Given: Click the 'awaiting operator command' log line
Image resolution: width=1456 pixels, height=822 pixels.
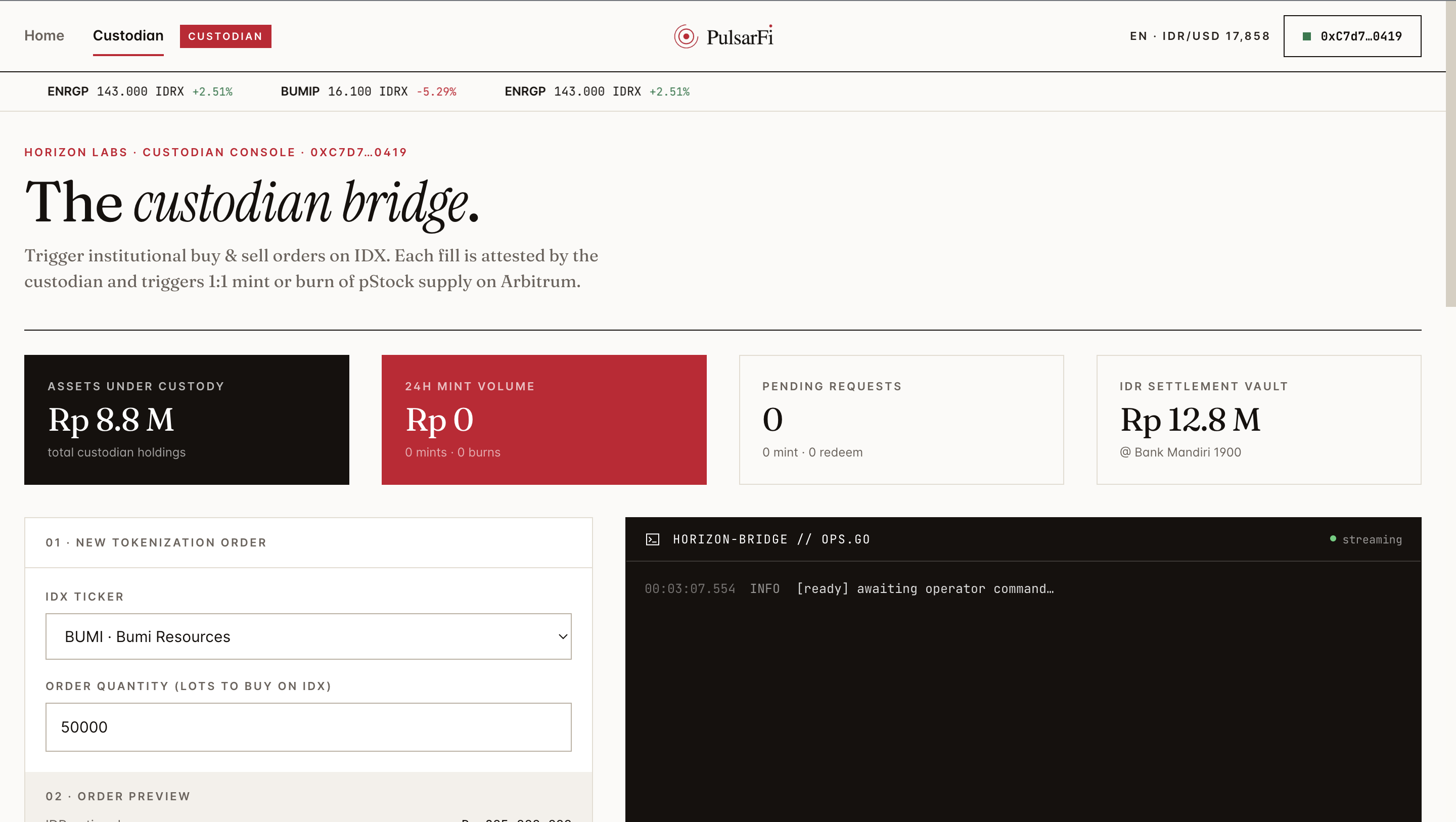Looking at the screenshot, I should (x=925, y=588).
